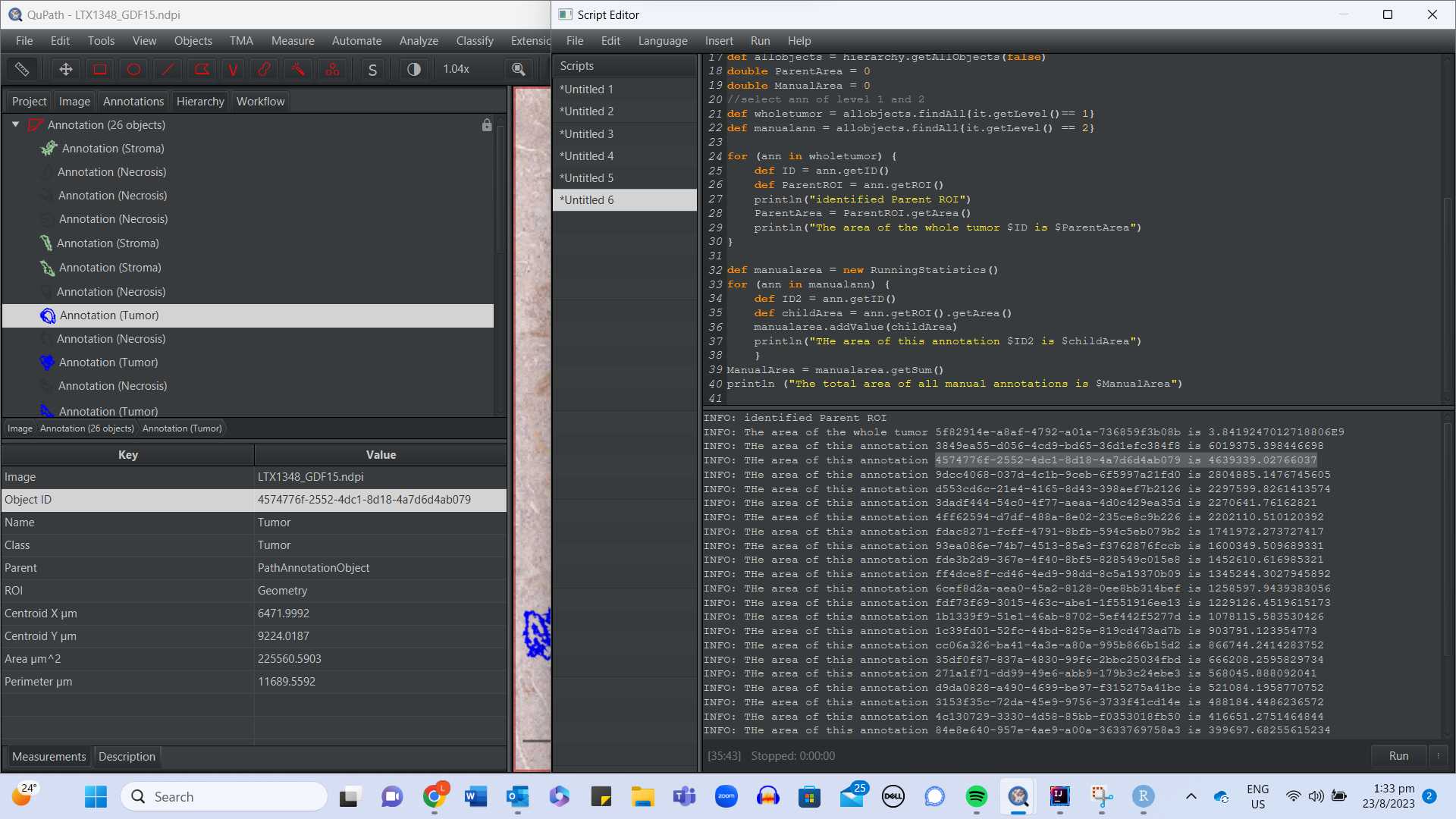Image resolution: width=1456 pixels, height=819 pixels.
Task: Mute system volume from the taskbar
Action: [x=1316, y=796]
